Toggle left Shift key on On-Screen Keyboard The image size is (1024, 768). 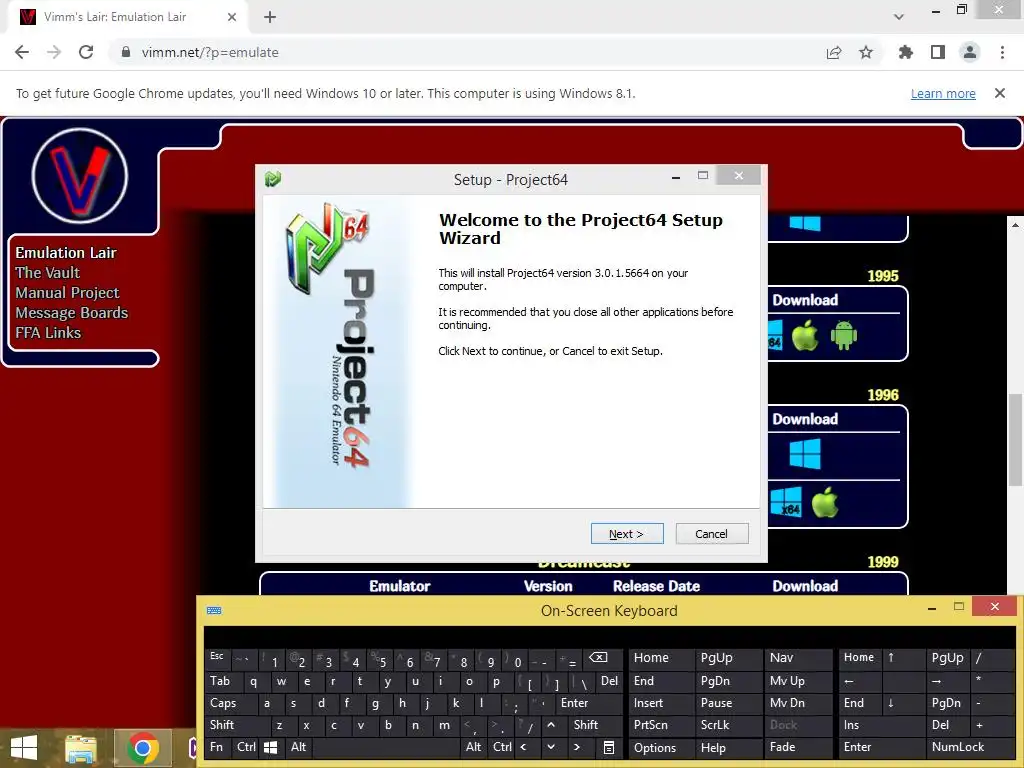tap(236, 725)
